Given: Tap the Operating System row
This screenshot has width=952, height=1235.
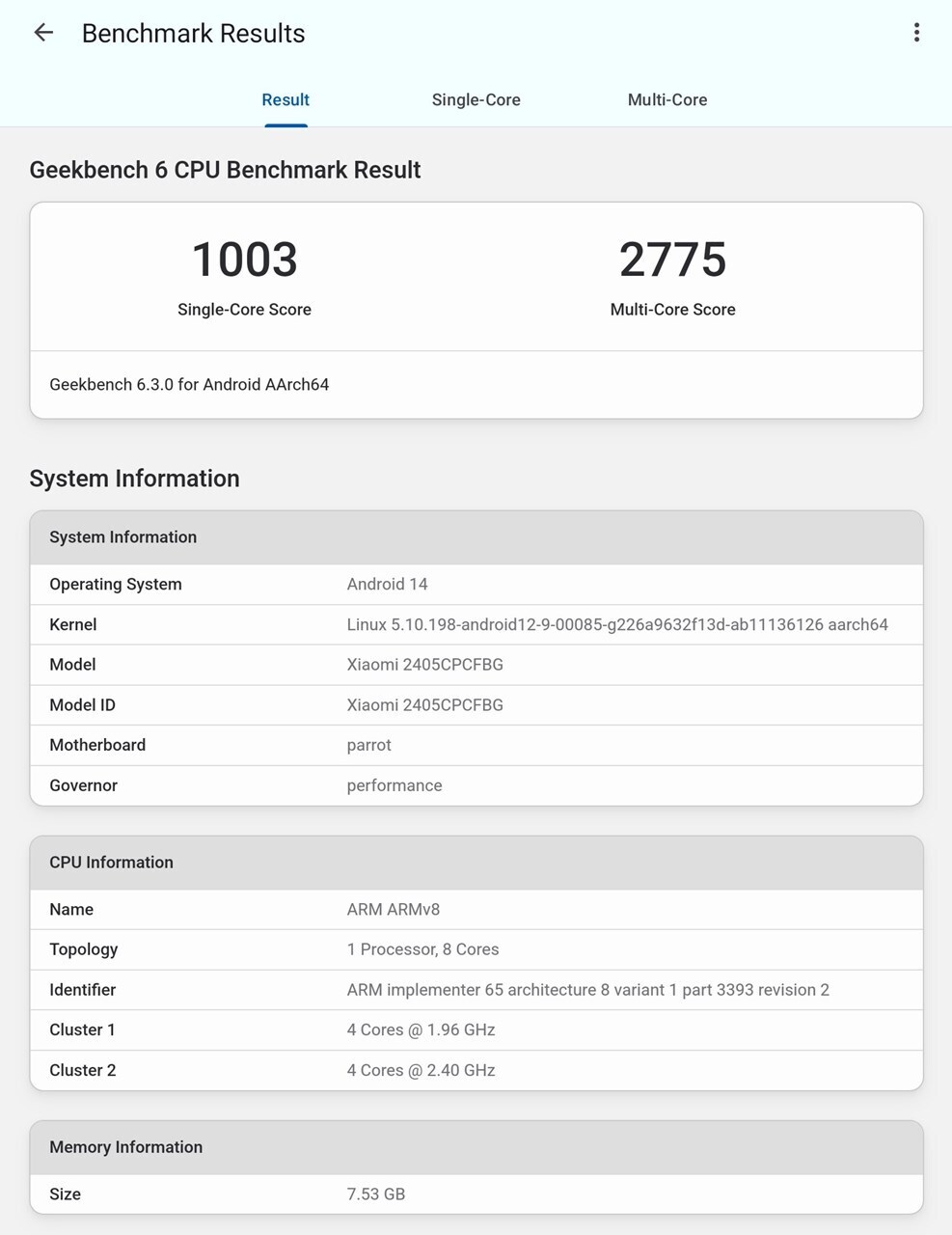Looking at the screenshot, I should 476,585.
